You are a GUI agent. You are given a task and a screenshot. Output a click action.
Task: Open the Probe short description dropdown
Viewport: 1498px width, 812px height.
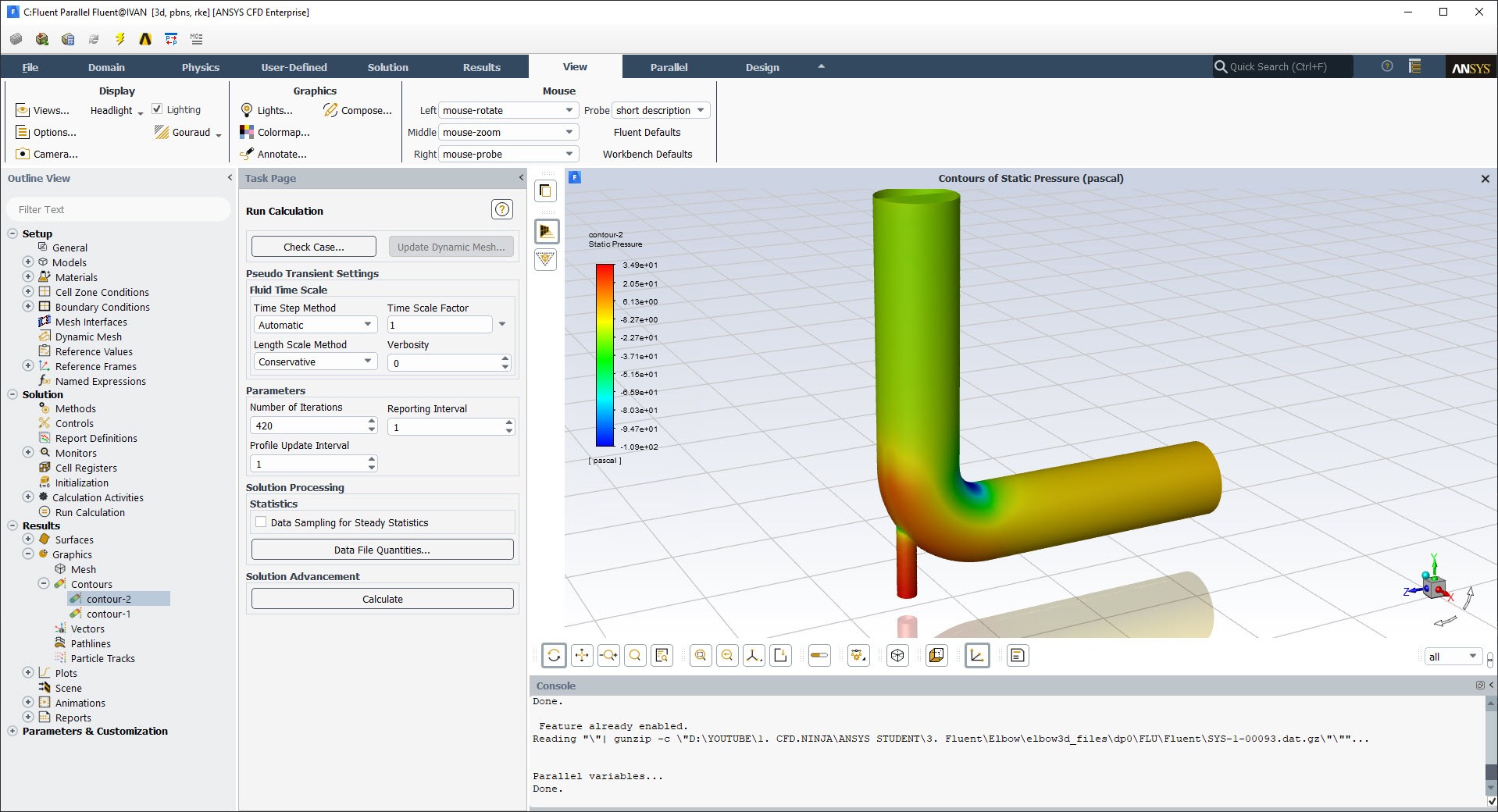pyautogui.click(x=661, y=110)
